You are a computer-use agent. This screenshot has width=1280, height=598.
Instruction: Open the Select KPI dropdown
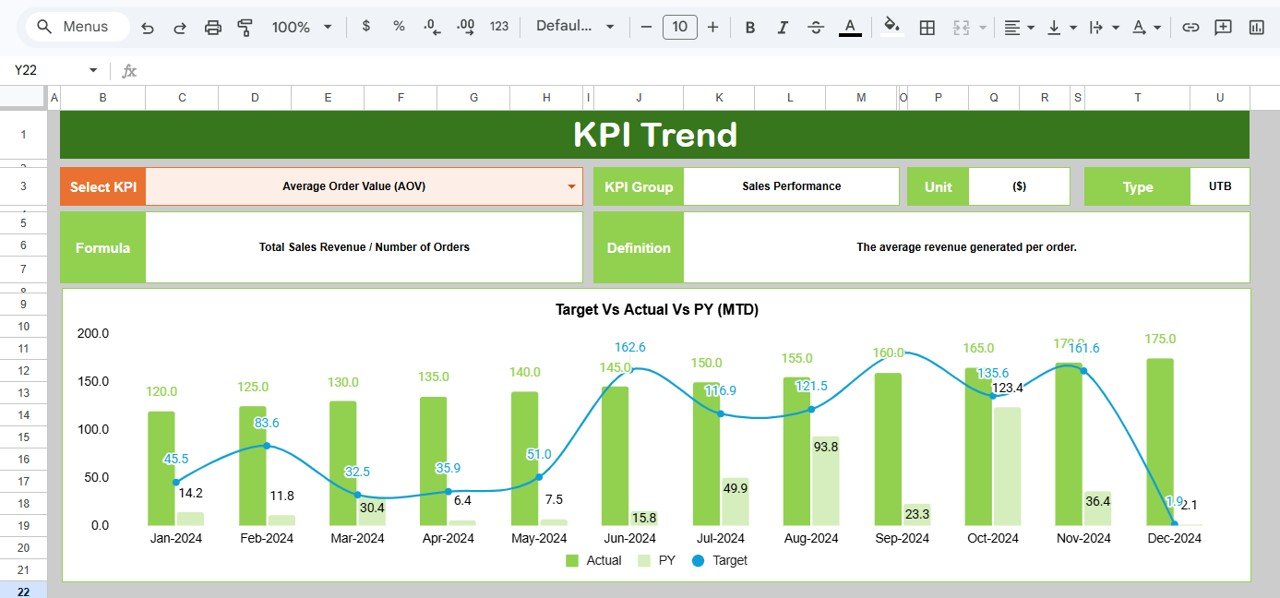(x=570, y=186)
